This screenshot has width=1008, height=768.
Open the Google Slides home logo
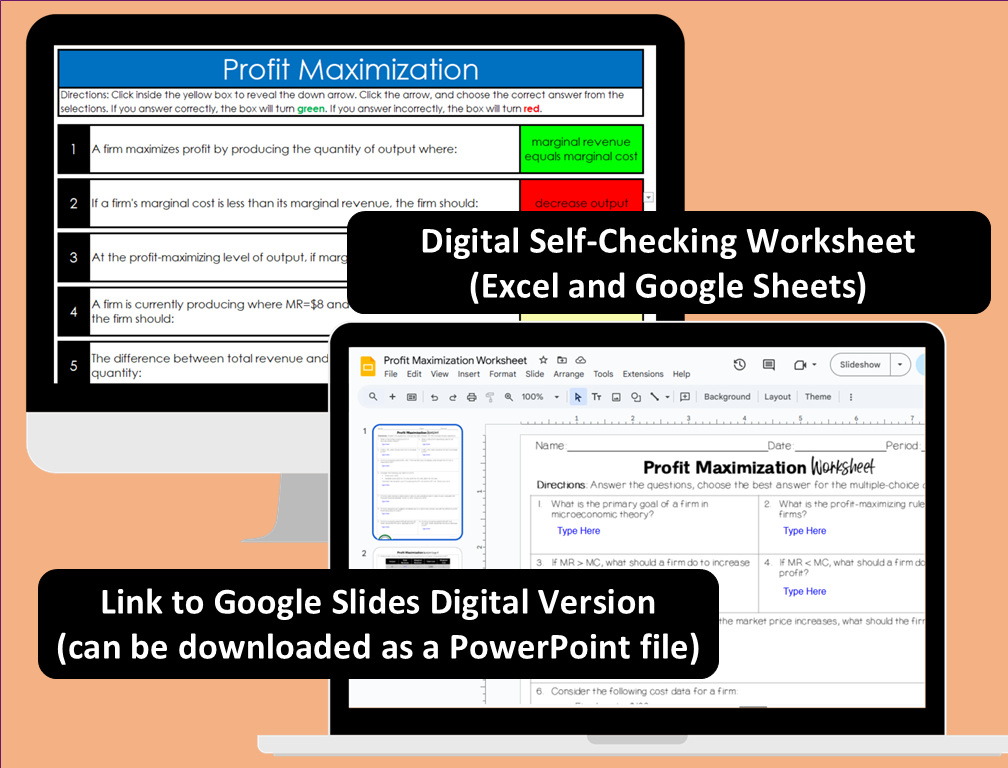(368, 366)
